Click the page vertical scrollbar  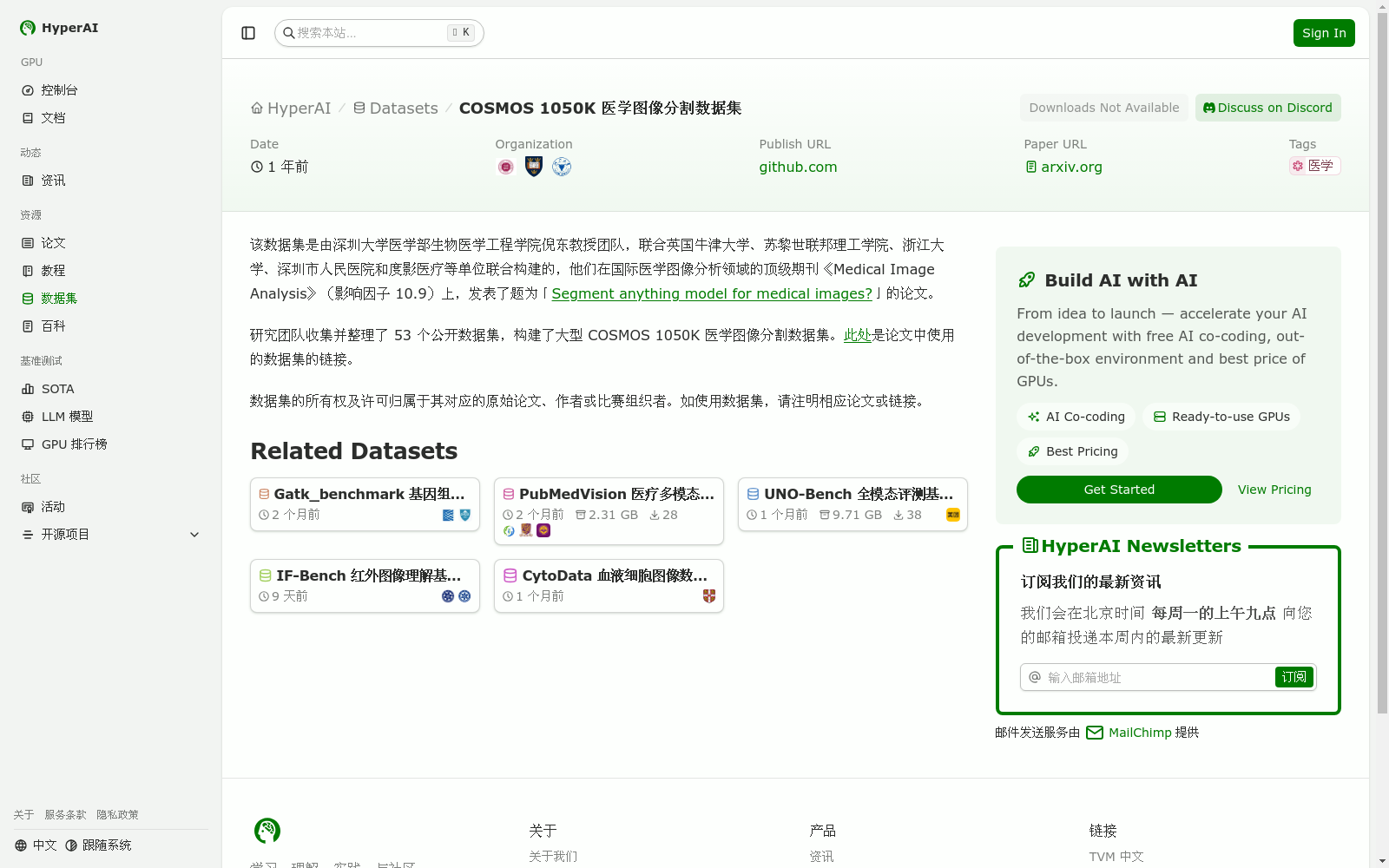pyautogui.click(x=1382, y=365)
